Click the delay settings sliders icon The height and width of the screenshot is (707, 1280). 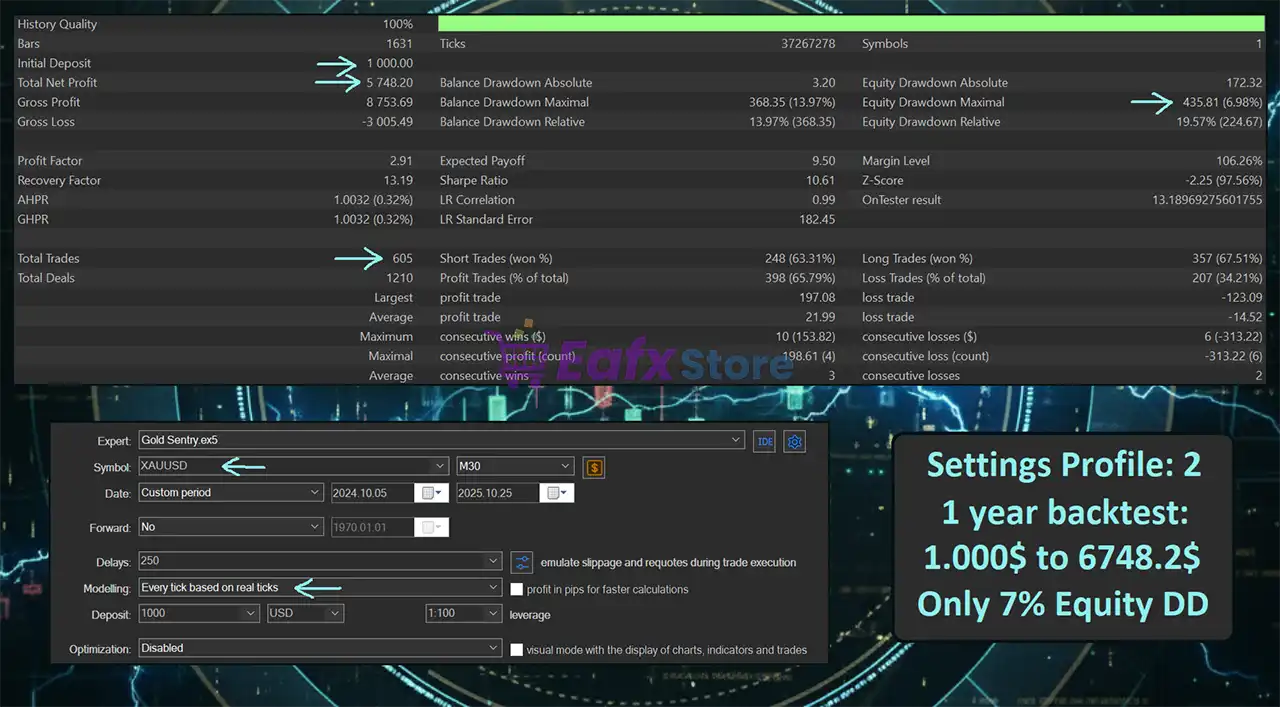[x=521, y=562]
